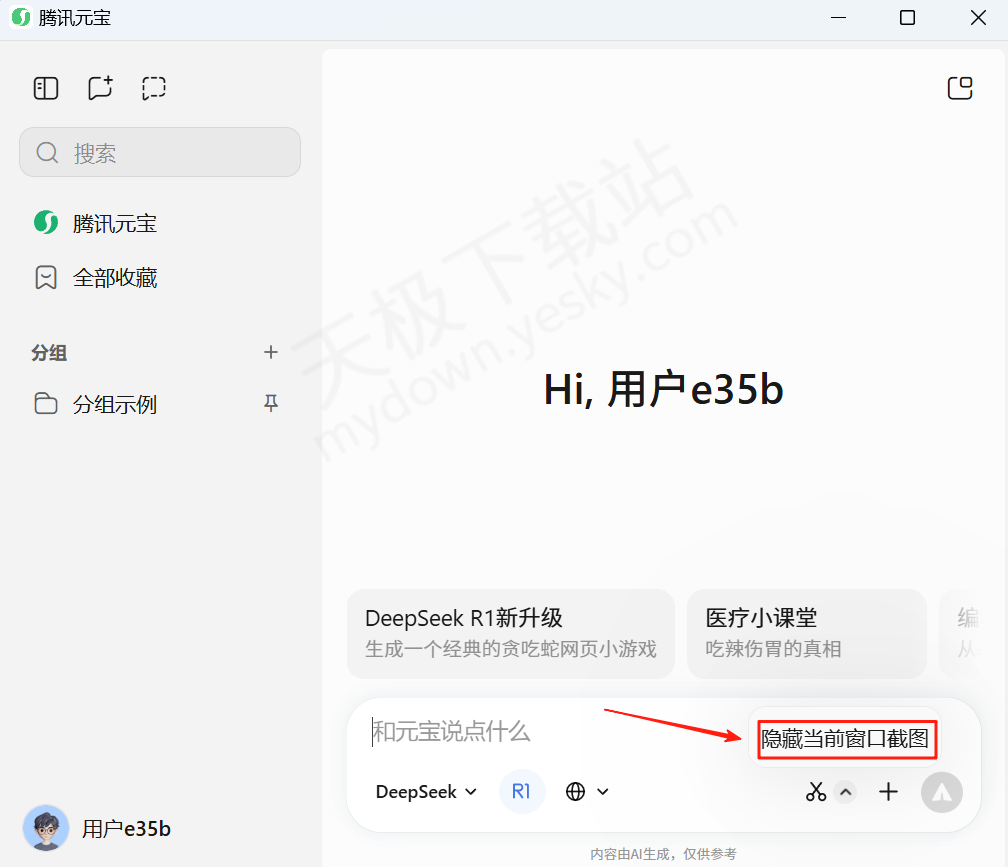Image resolution: width=1008 pixels, height=867 pixels.
Task: Collapse the sidebar panel
Action: pos(45,88)
